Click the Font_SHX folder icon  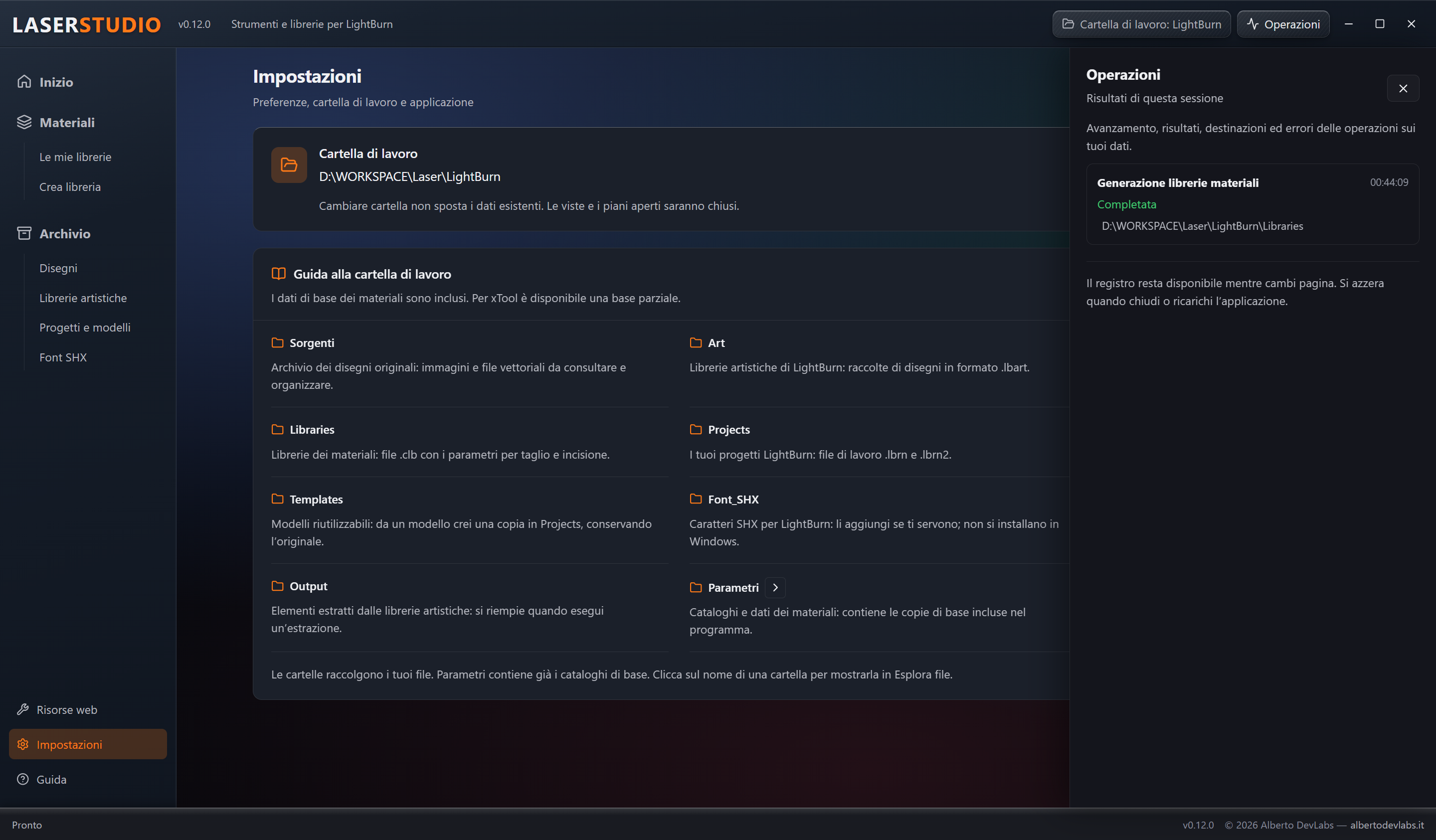click(696, 499)
